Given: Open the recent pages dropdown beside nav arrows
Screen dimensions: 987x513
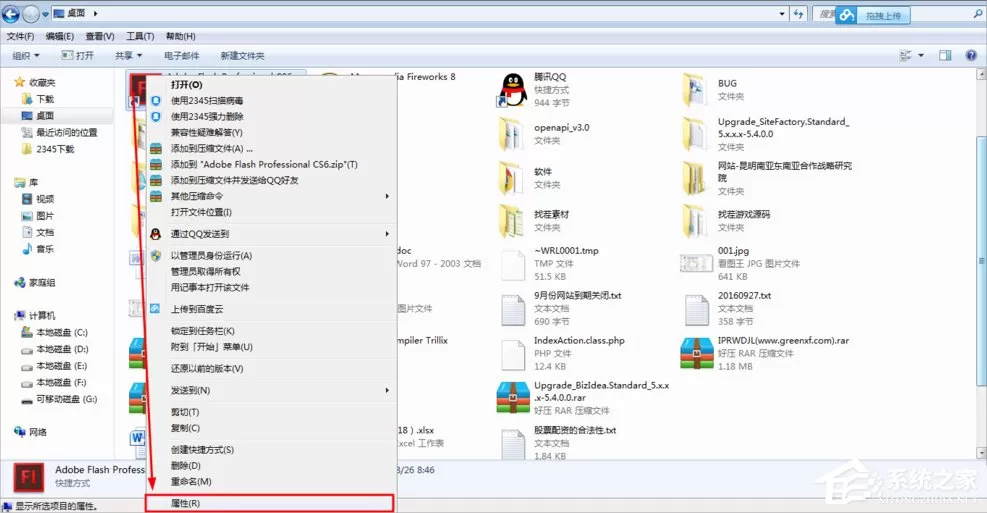Looking at the screenshot, I should click(x=45, y=14).
